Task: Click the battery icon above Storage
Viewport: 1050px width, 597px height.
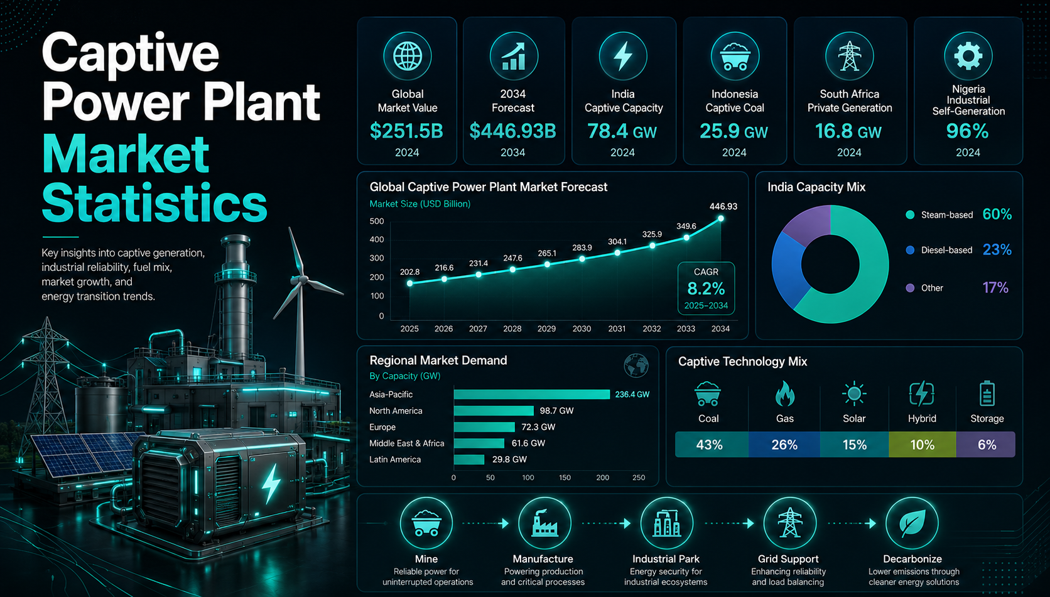Action: 987,394
